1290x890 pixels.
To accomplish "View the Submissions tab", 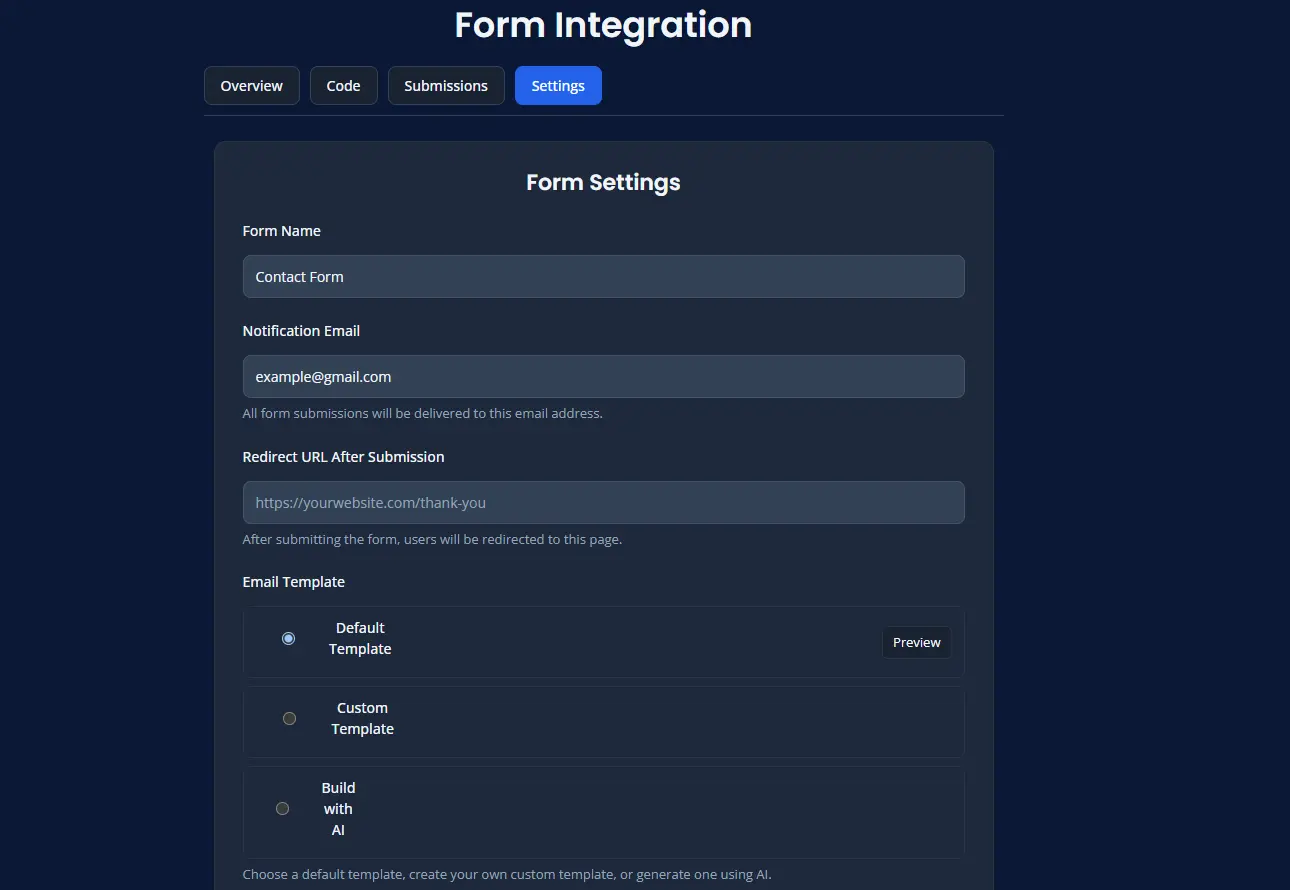I will [x=446, y=85].
